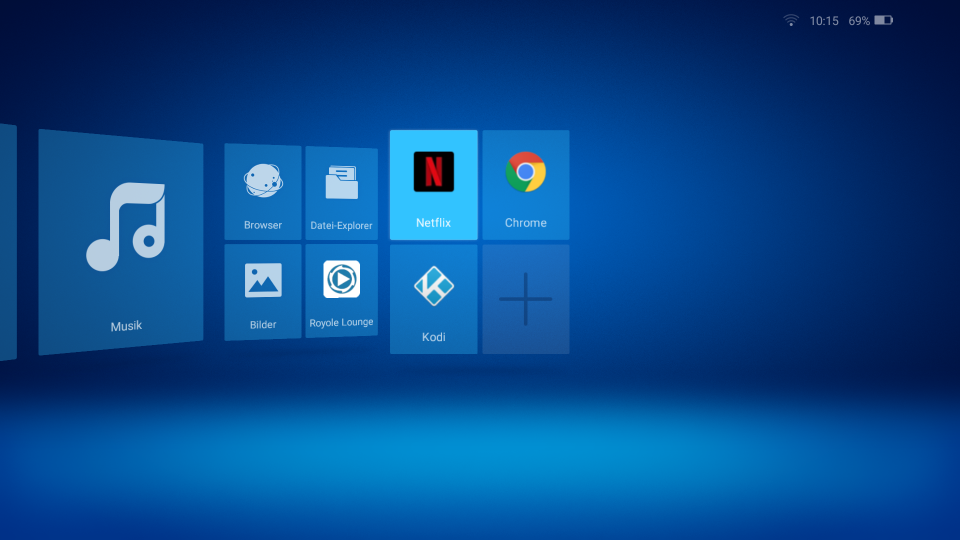Open Kodi using its diamond logo
The width and height of the screenshot is (960, 540).
pos(433,287)
